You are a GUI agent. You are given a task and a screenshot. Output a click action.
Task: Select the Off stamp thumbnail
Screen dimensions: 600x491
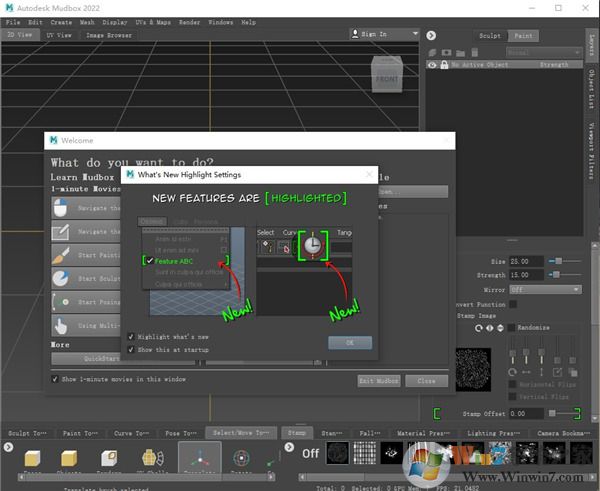pyautogui.click(x=311, y=453)
